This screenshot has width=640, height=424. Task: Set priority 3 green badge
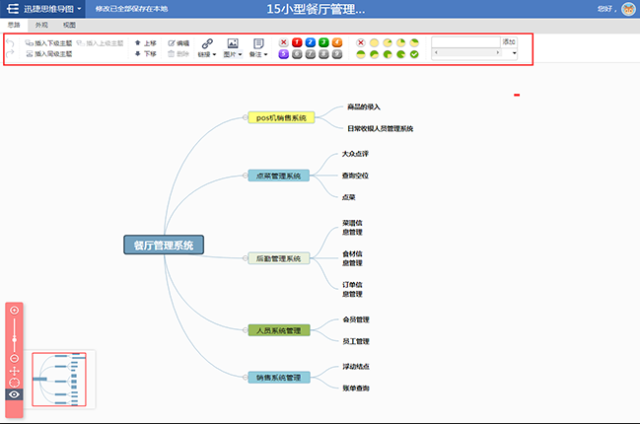point(324,42)
